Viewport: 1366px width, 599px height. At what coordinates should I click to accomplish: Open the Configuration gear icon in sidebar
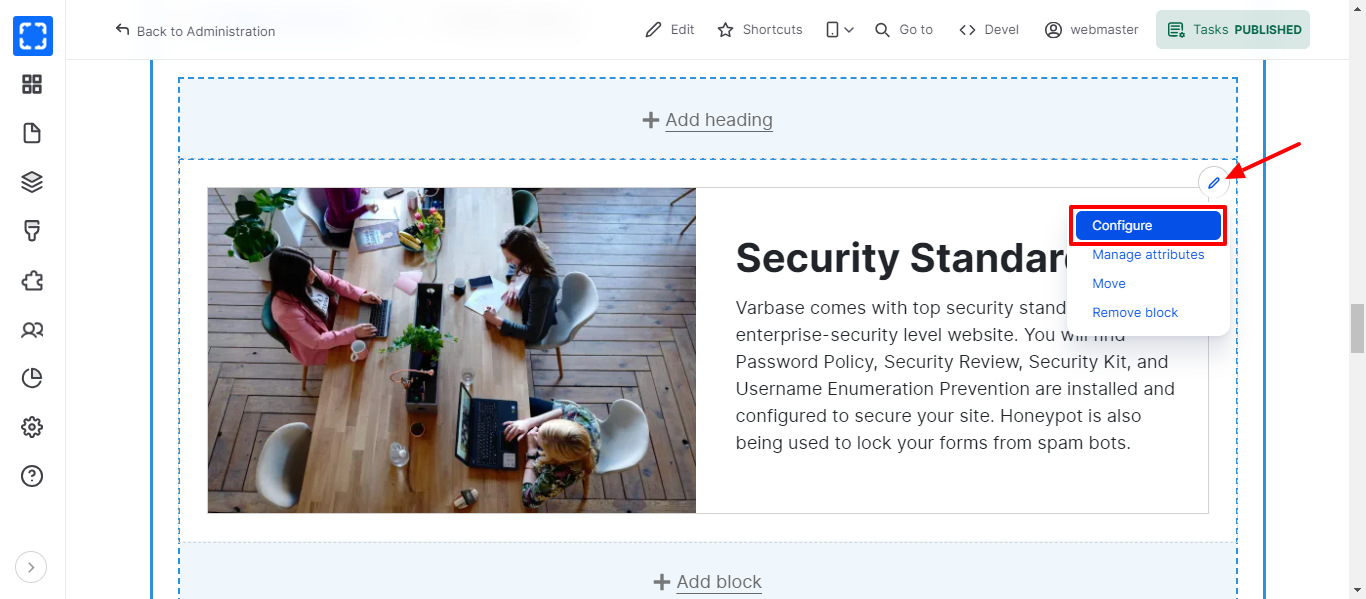click(32, 427)
